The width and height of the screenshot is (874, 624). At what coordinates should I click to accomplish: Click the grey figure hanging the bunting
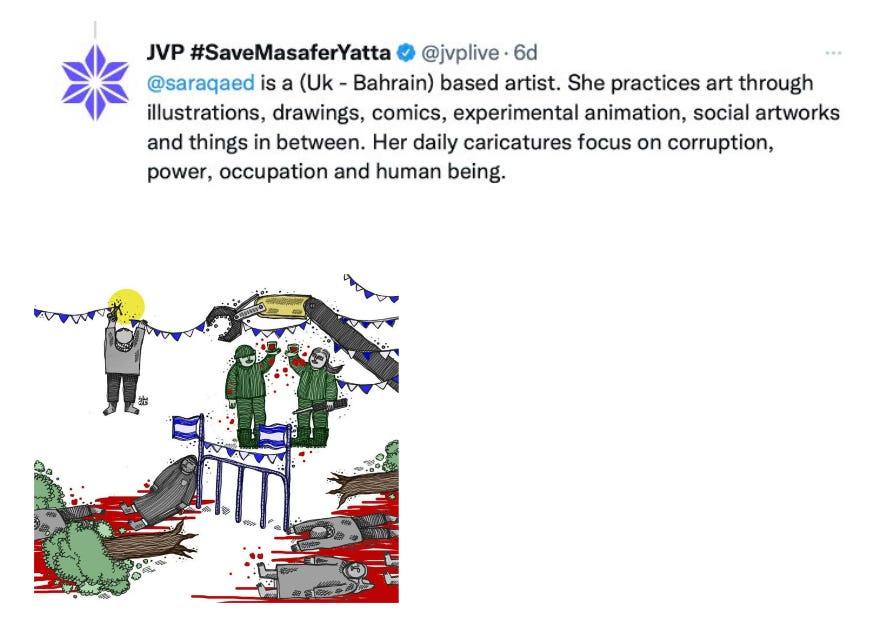[x=124, y=361]
